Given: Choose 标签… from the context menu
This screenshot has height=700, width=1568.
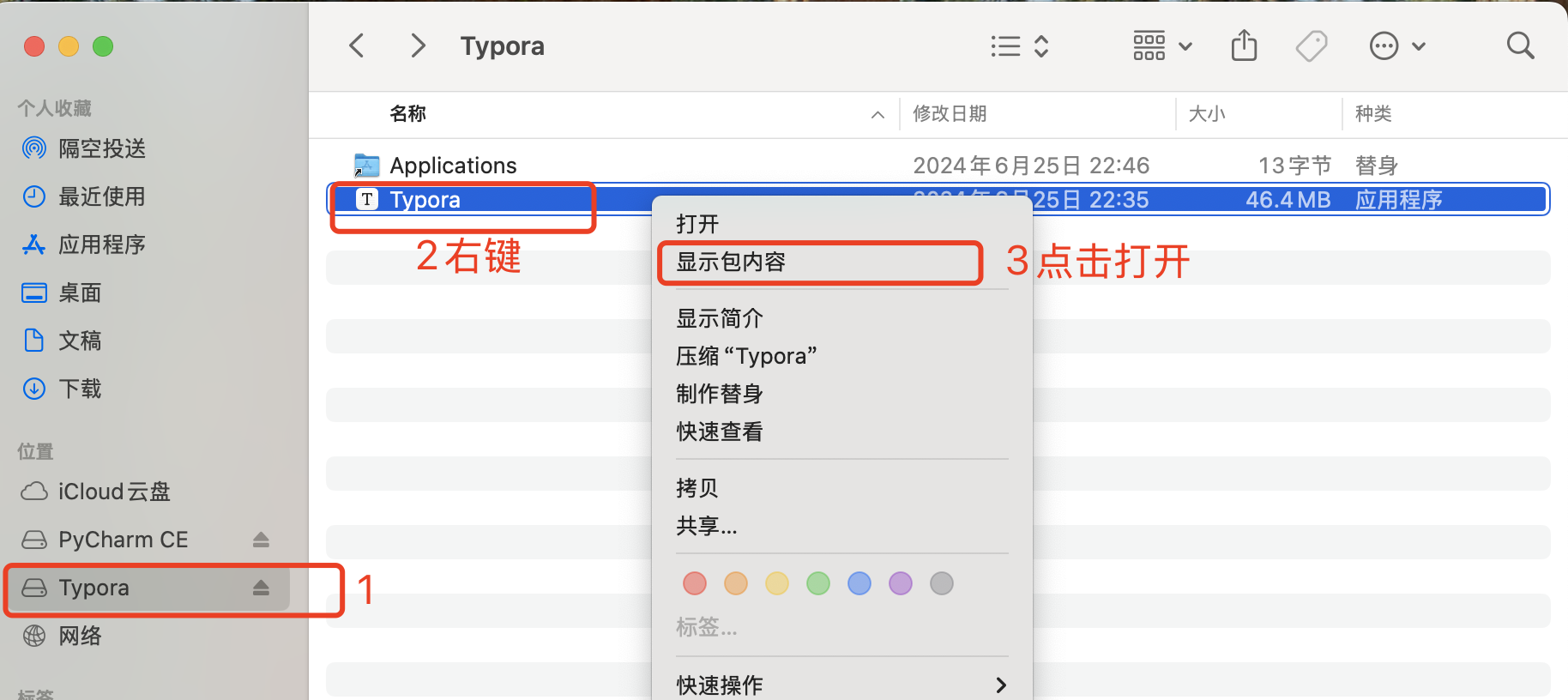Looking at the screenshot, I should (x=842, y=627).
